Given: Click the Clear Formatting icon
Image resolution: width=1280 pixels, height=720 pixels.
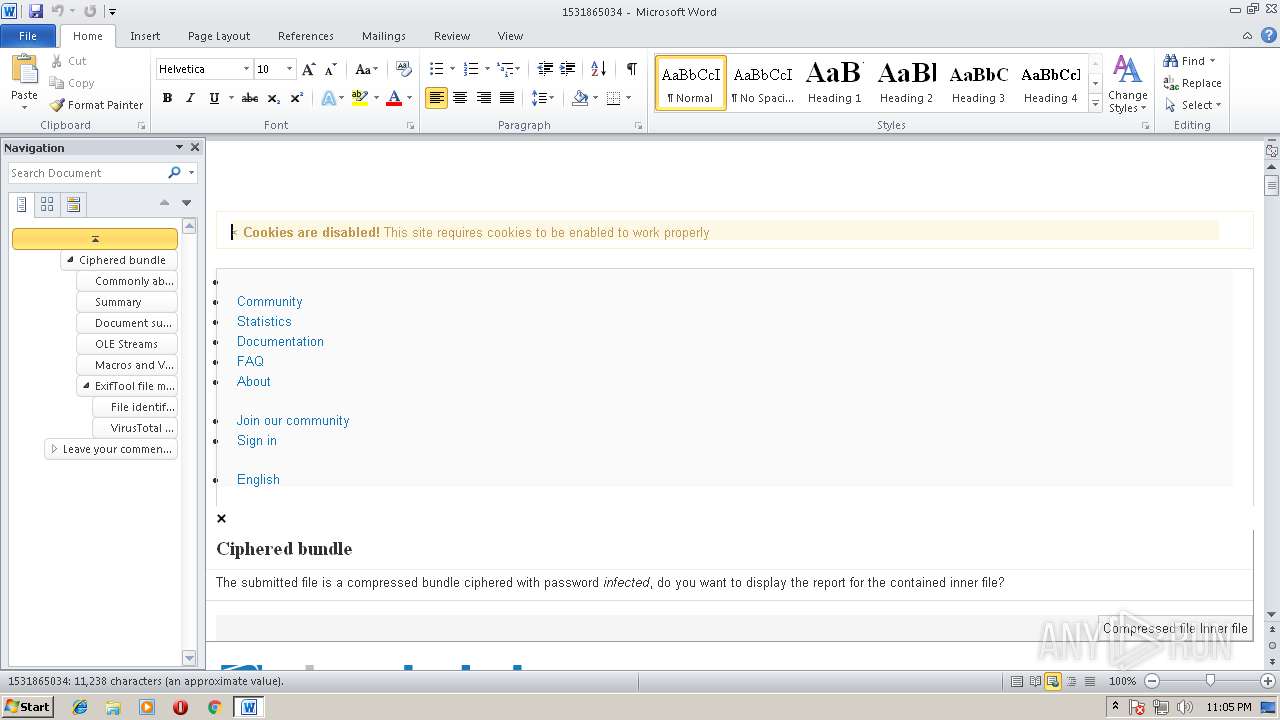Looking at the screenshot, I should point(404,69).
